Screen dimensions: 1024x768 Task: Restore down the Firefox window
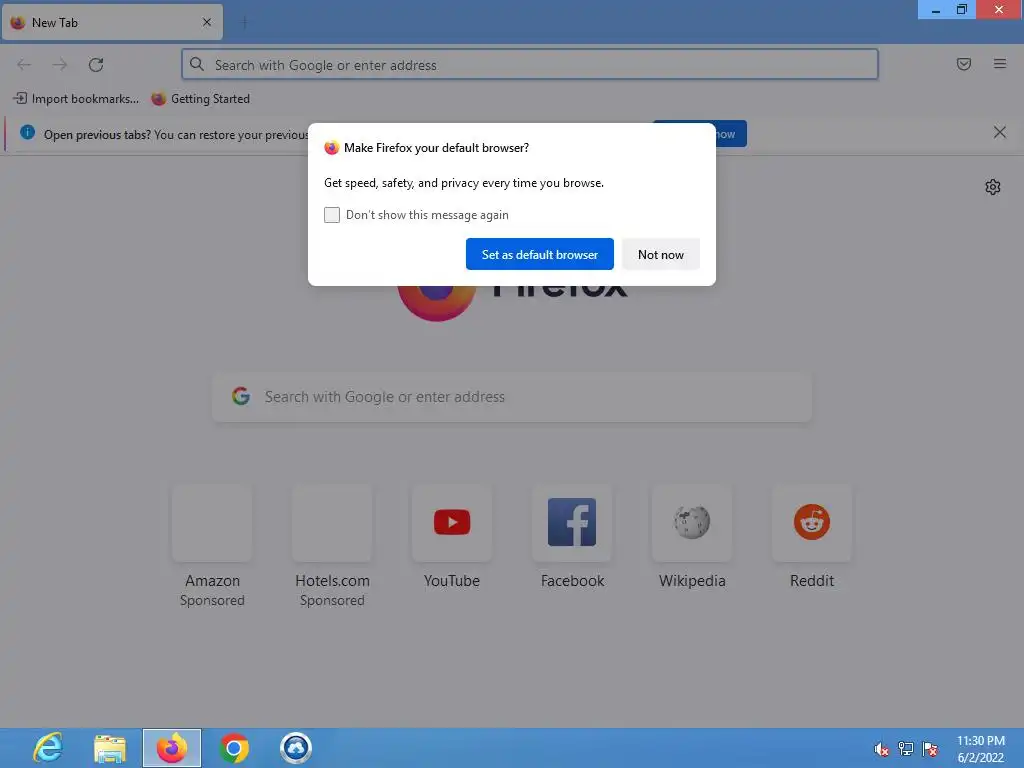(961, 9)
